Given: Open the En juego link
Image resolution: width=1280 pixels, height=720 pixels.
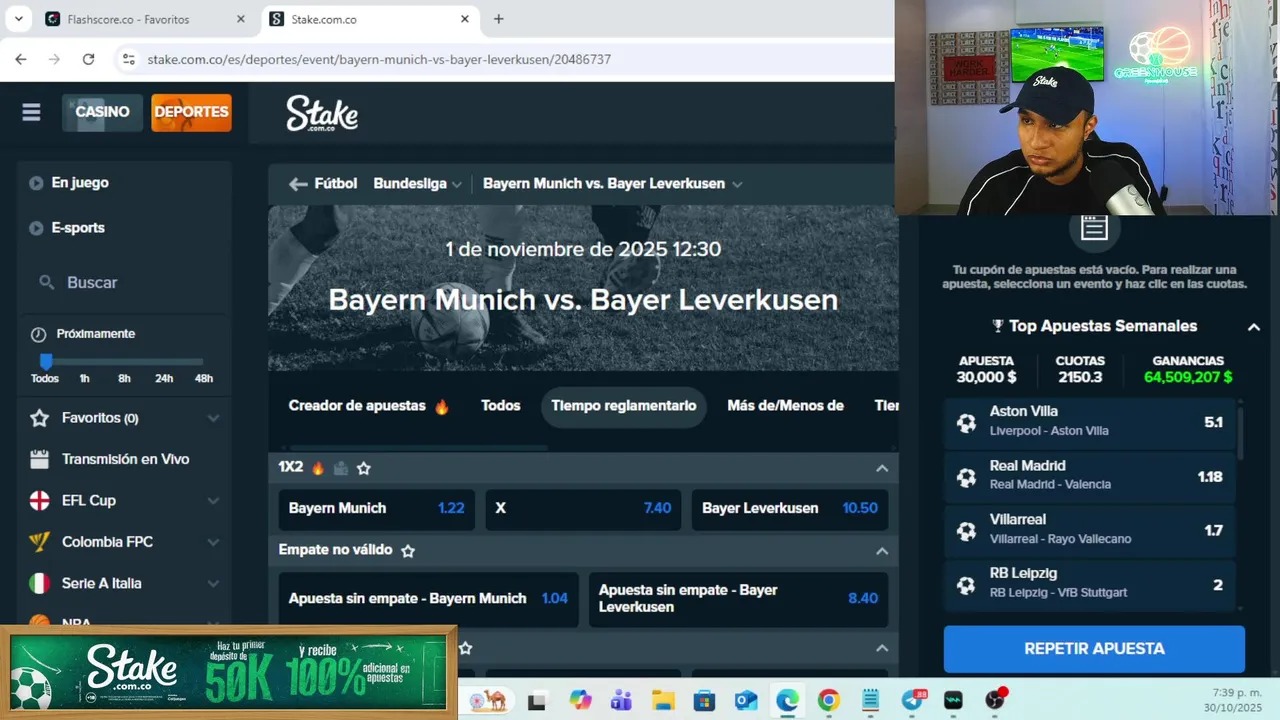Looking at the screenshot, I should pyautogui.click(x=80, y=183).
